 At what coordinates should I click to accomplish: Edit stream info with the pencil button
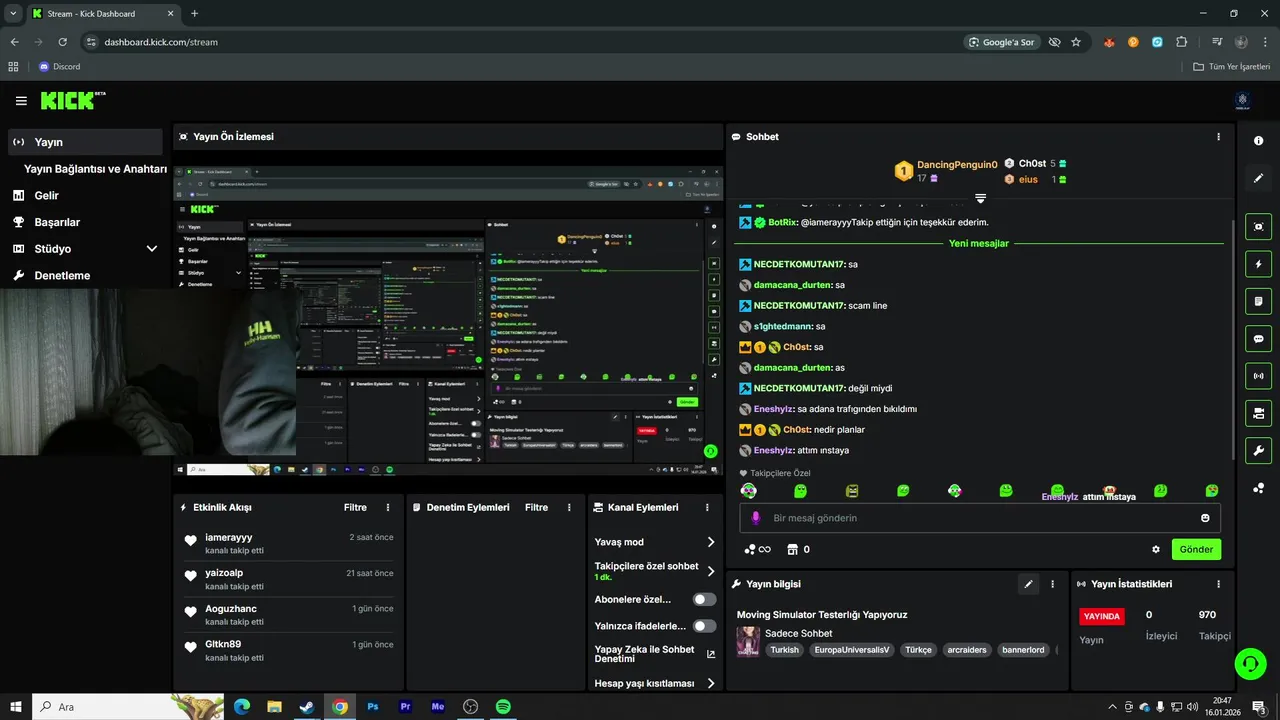tap(1028, 584)
